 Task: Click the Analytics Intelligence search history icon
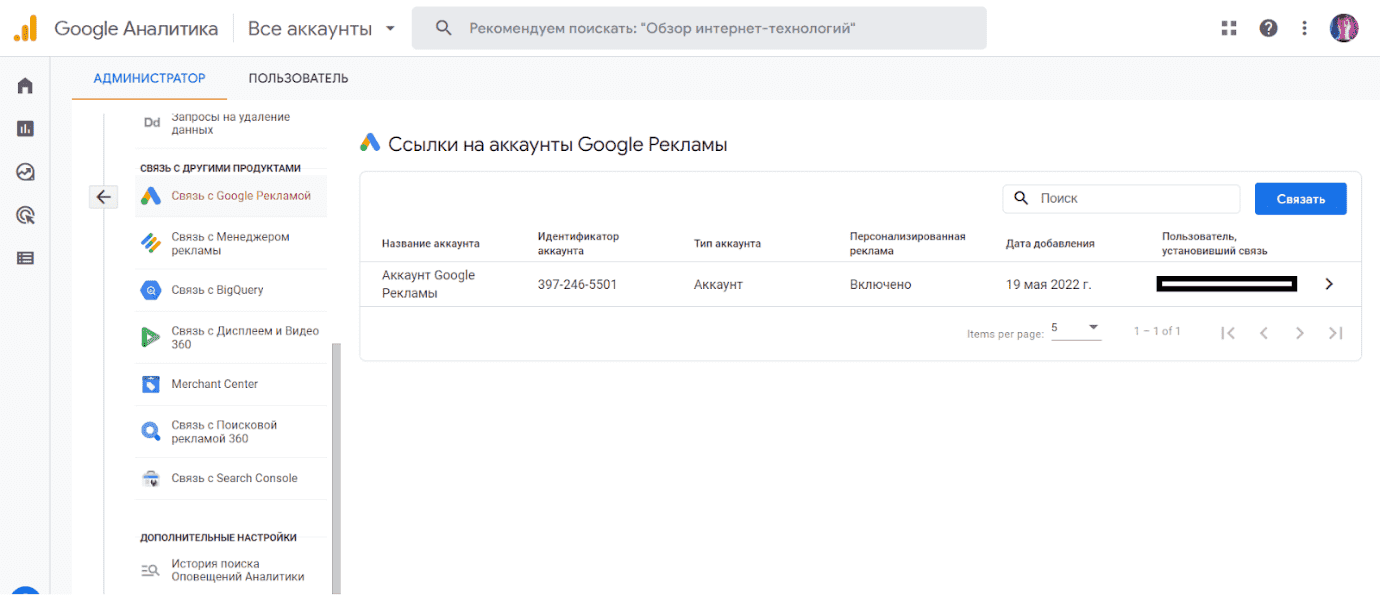(x=151, y=570)
